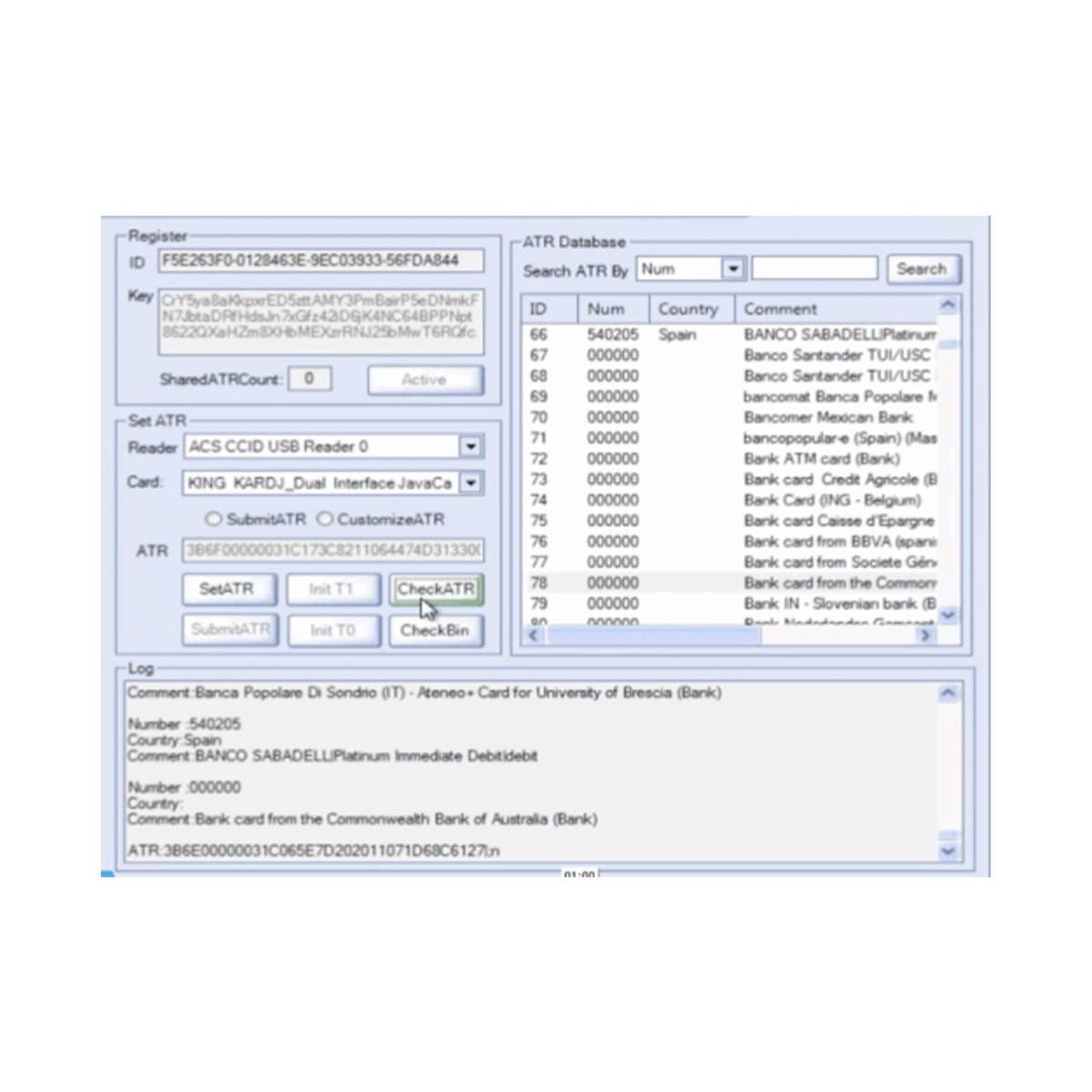Click the Log panel scroll down arrow
This screenshot has height=1092, width=1092.
(947, 852)
